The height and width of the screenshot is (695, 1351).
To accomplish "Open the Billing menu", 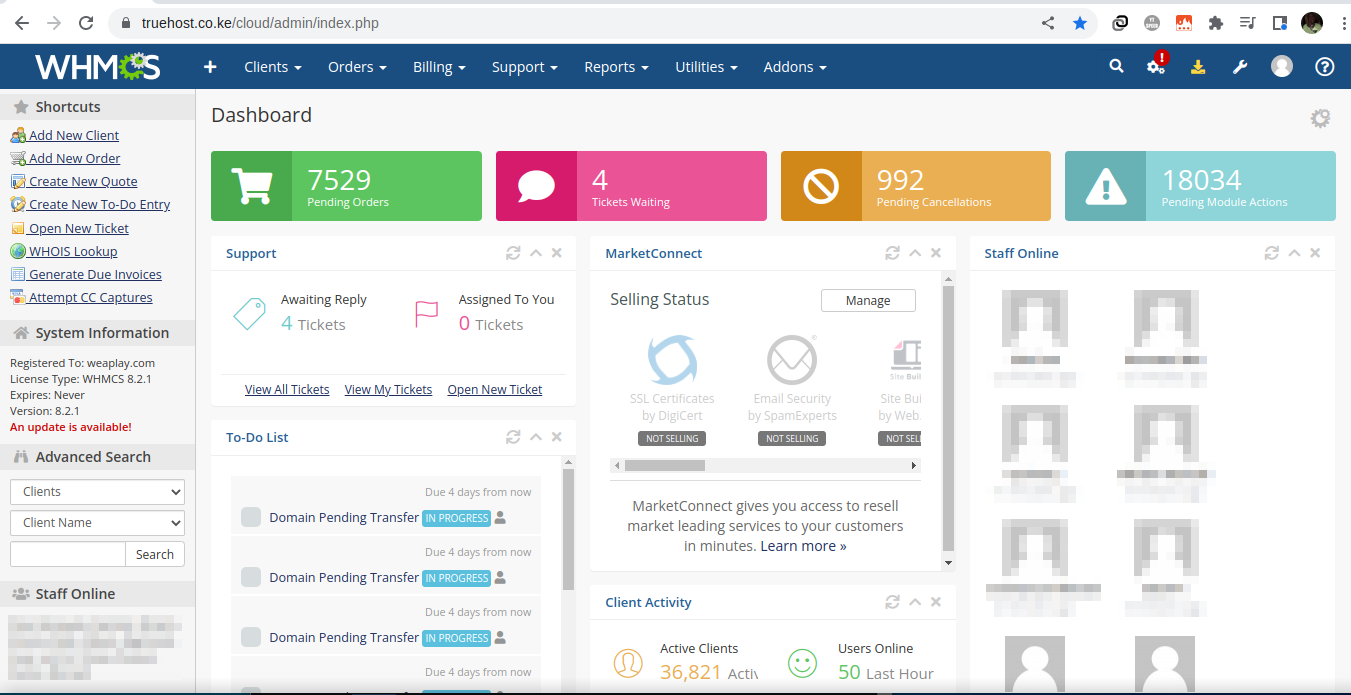I will [x=438, y=66].
